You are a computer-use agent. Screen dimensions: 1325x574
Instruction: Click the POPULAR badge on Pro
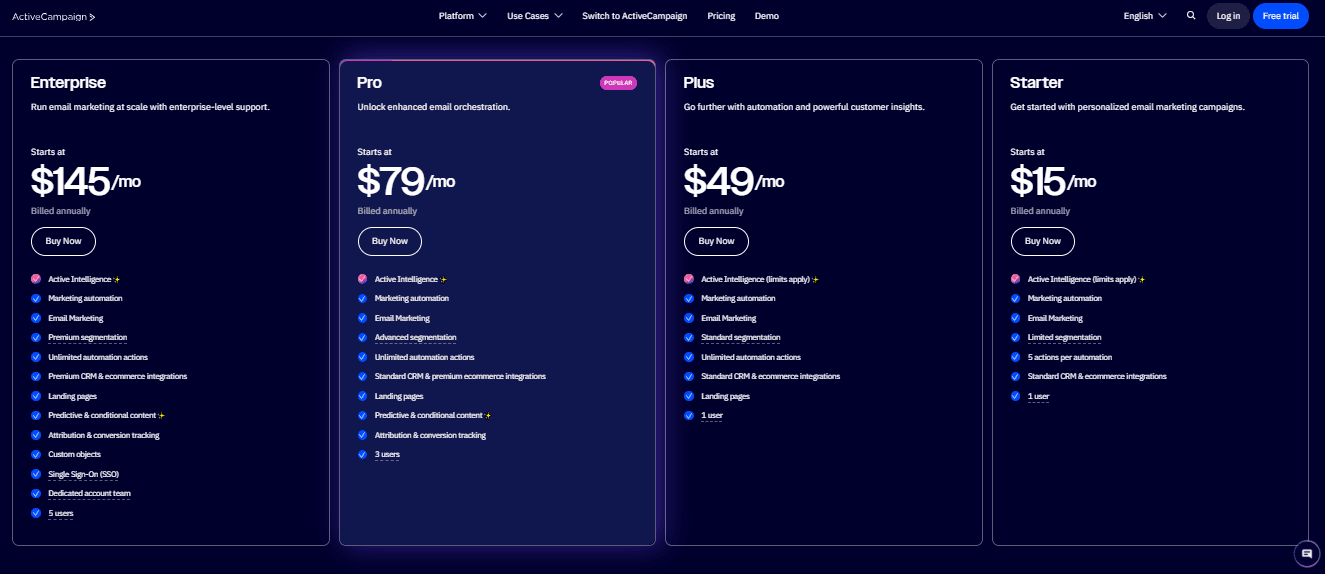(618, 83)
